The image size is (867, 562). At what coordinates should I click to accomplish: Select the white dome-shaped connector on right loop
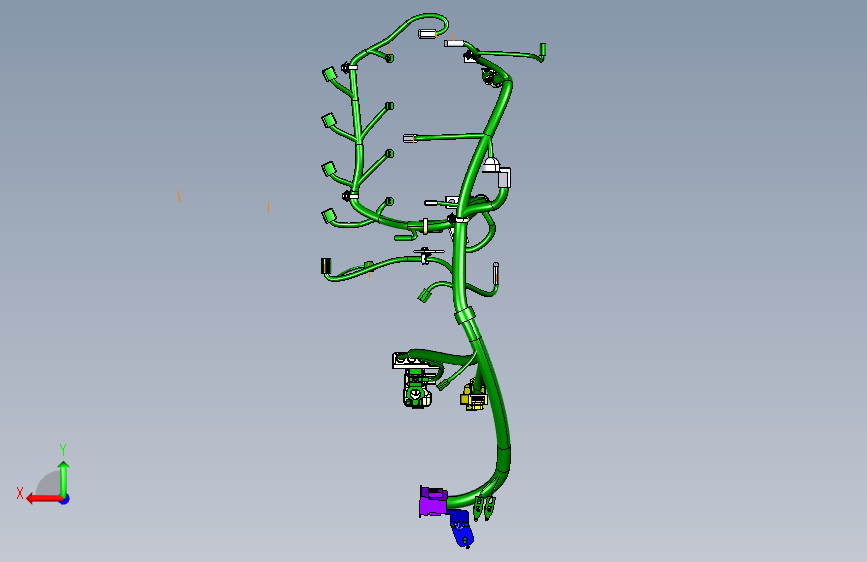coord(491,165)
